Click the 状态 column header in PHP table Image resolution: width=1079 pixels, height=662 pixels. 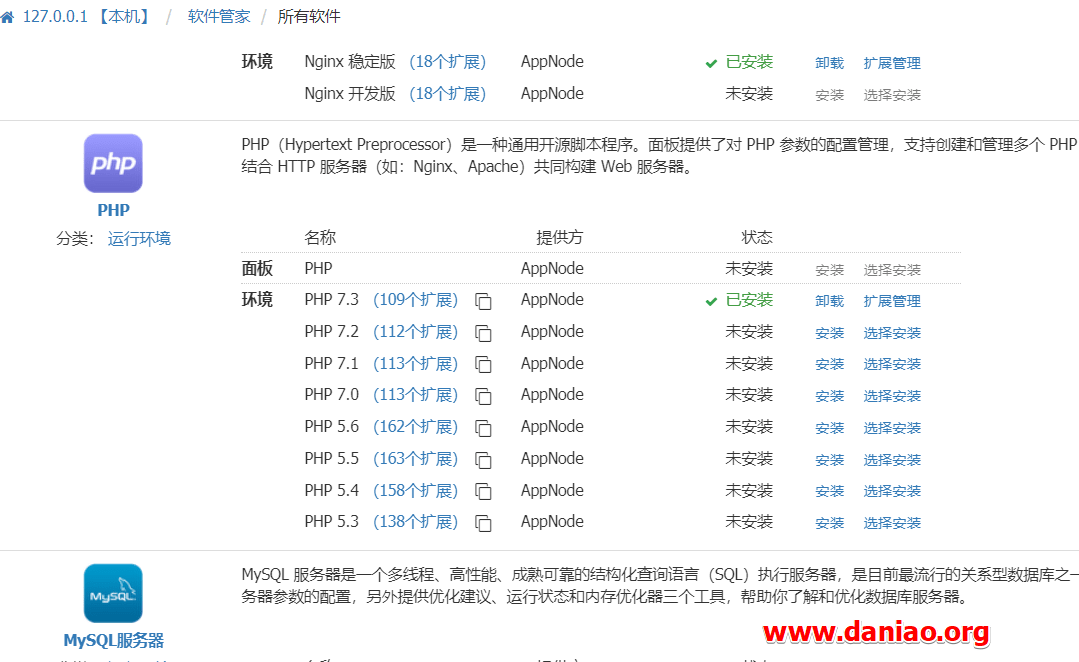point(757,237)
